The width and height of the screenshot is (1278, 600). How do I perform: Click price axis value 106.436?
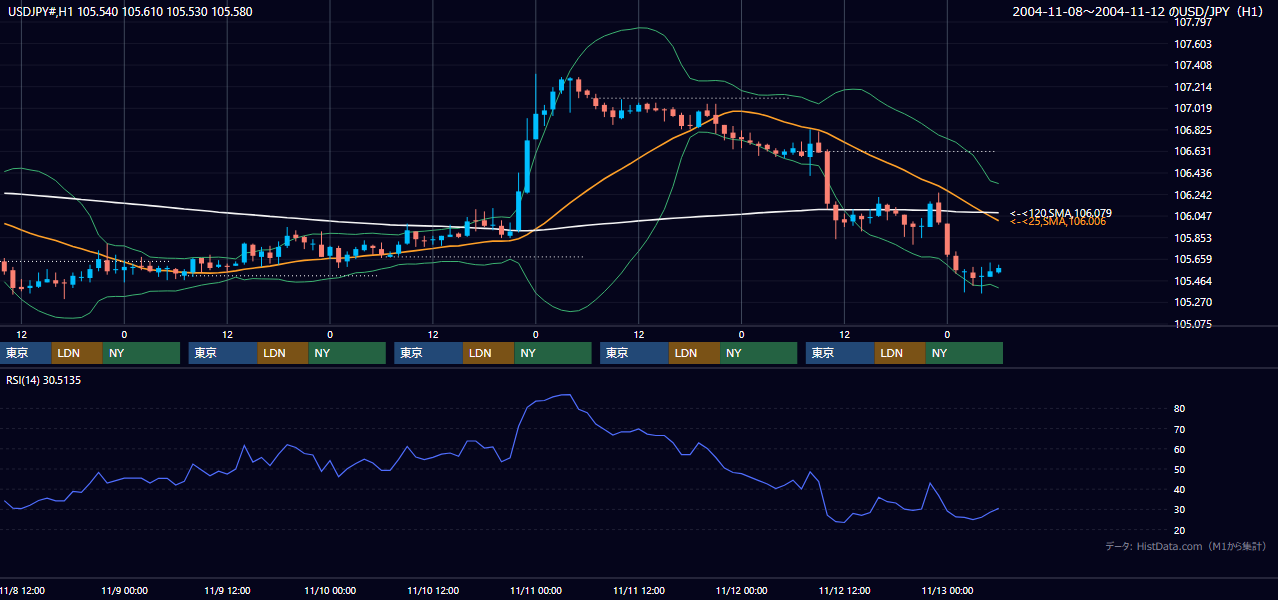1193,173
